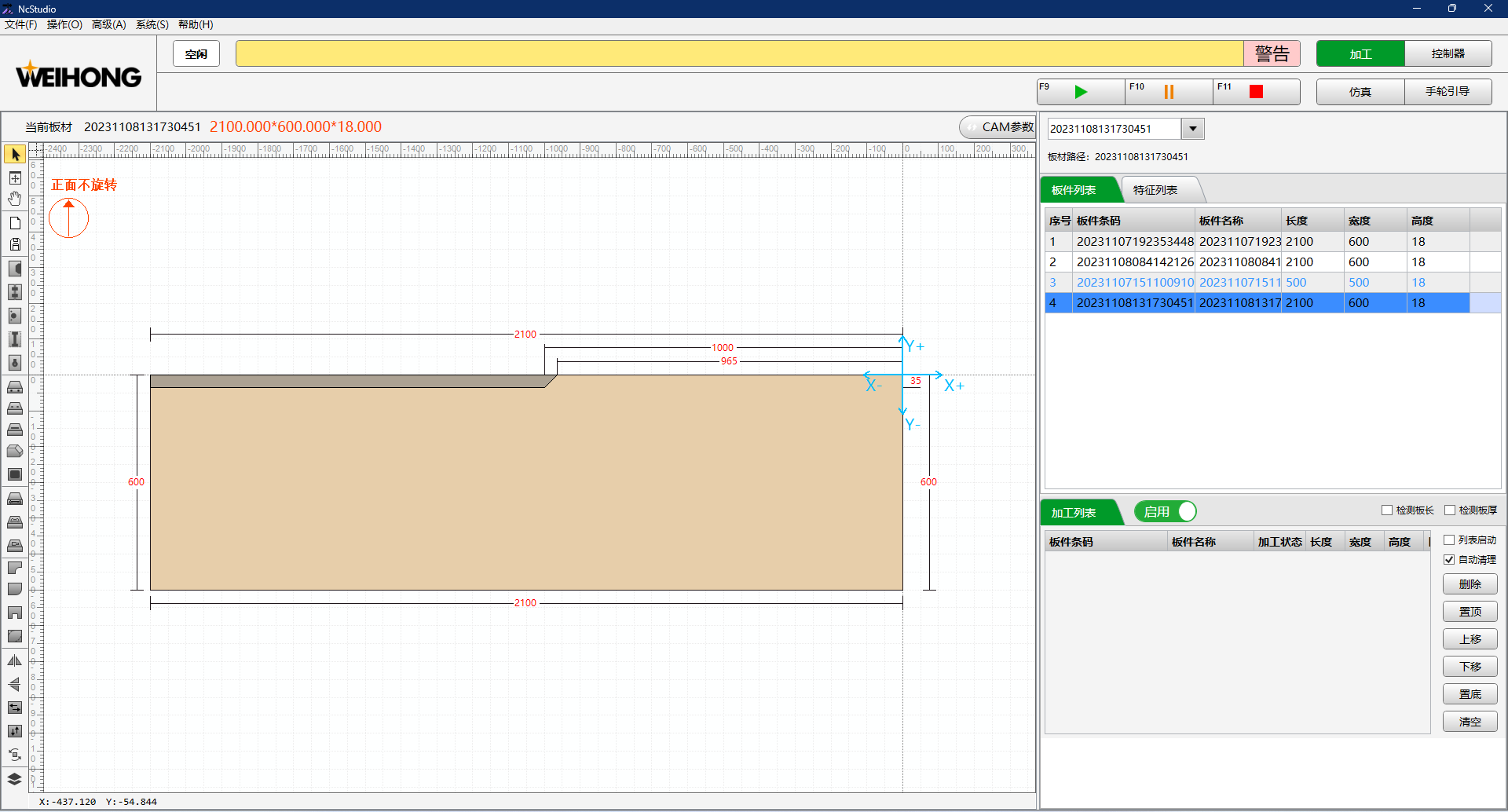Click the horizontal mirror flip icon
The width and height of the screenshot is (1508, 812).
(x=15, y=660)
